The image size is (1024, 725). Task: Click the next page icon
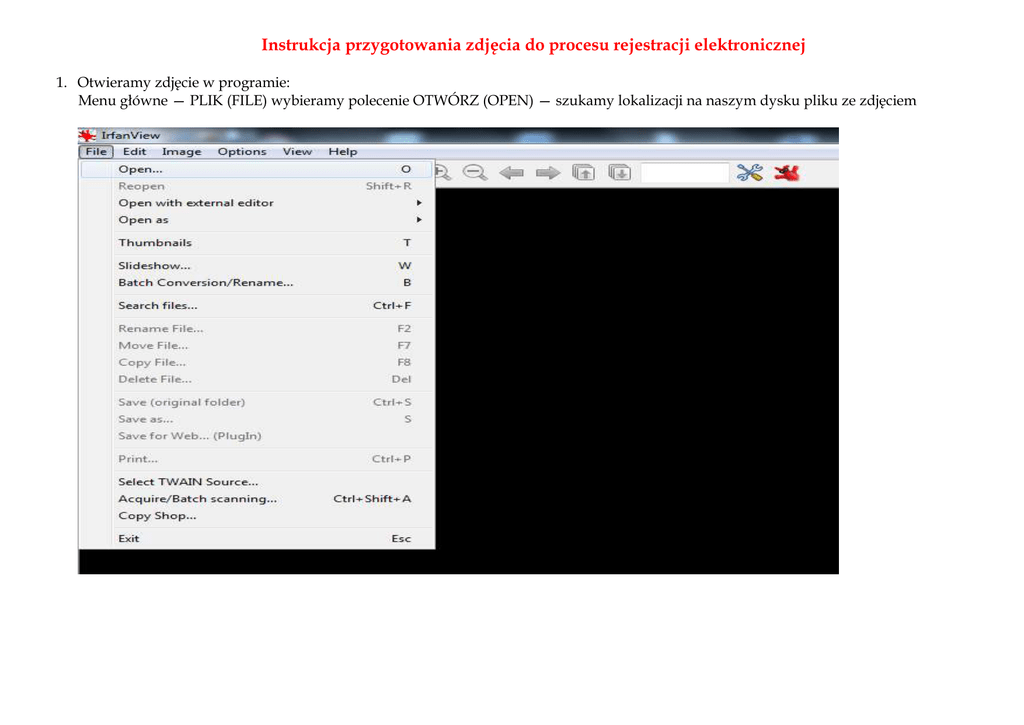(x=620, y=173)
